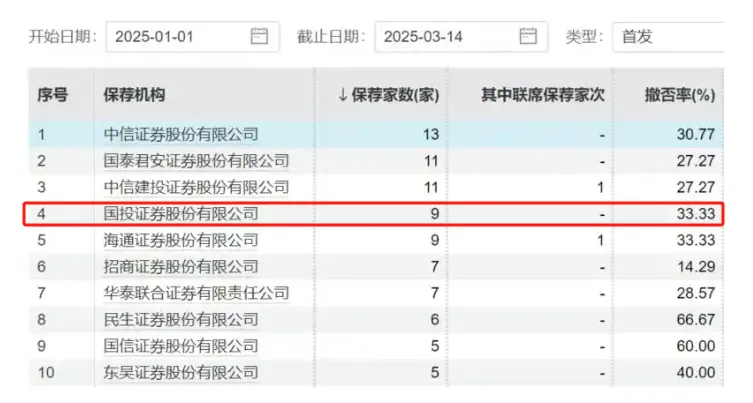Open 国投证券股份有限公司 link
This screenshot has height=403, width=753.
coord(181,214)
